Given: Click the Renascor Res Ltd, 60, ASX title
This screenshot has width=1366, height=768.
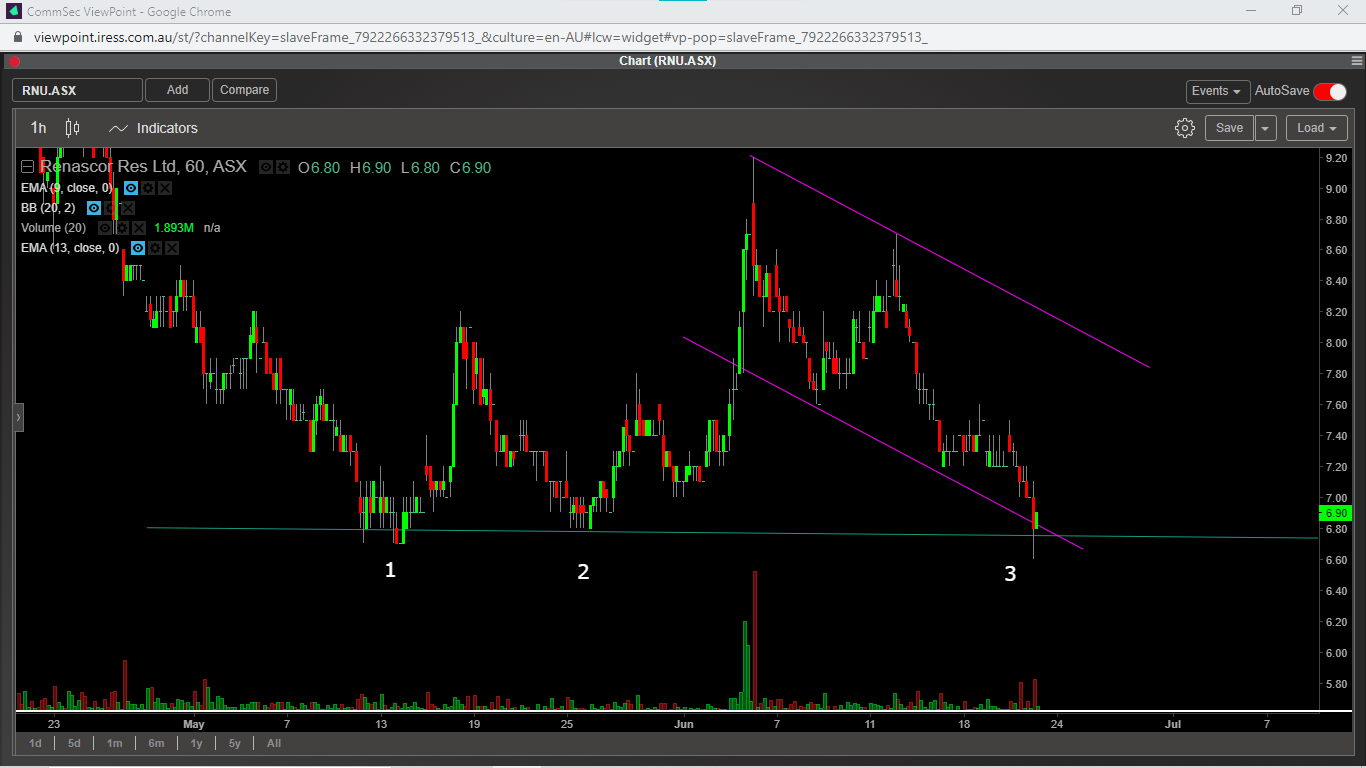Looking at the screenshot, I should pos(143,167).
